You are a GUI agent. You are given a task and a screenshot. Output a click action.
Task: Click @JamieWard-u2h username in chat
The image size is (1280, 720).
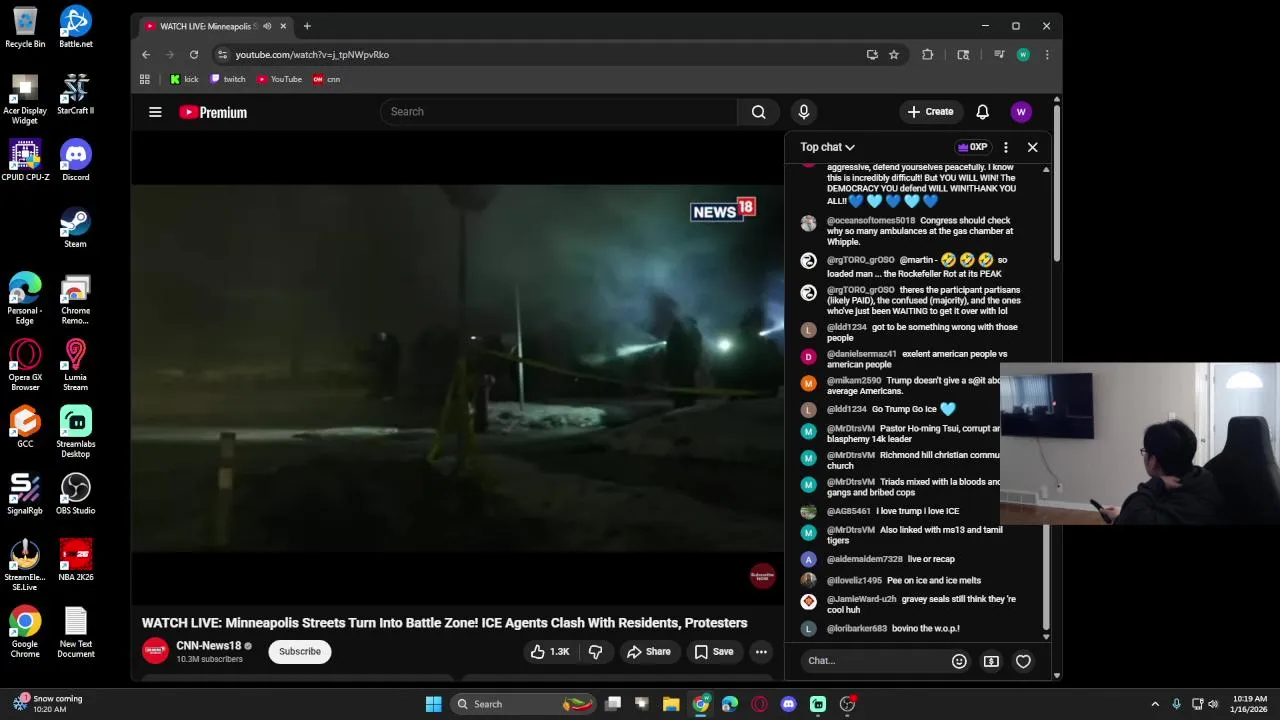pos(861,599)
